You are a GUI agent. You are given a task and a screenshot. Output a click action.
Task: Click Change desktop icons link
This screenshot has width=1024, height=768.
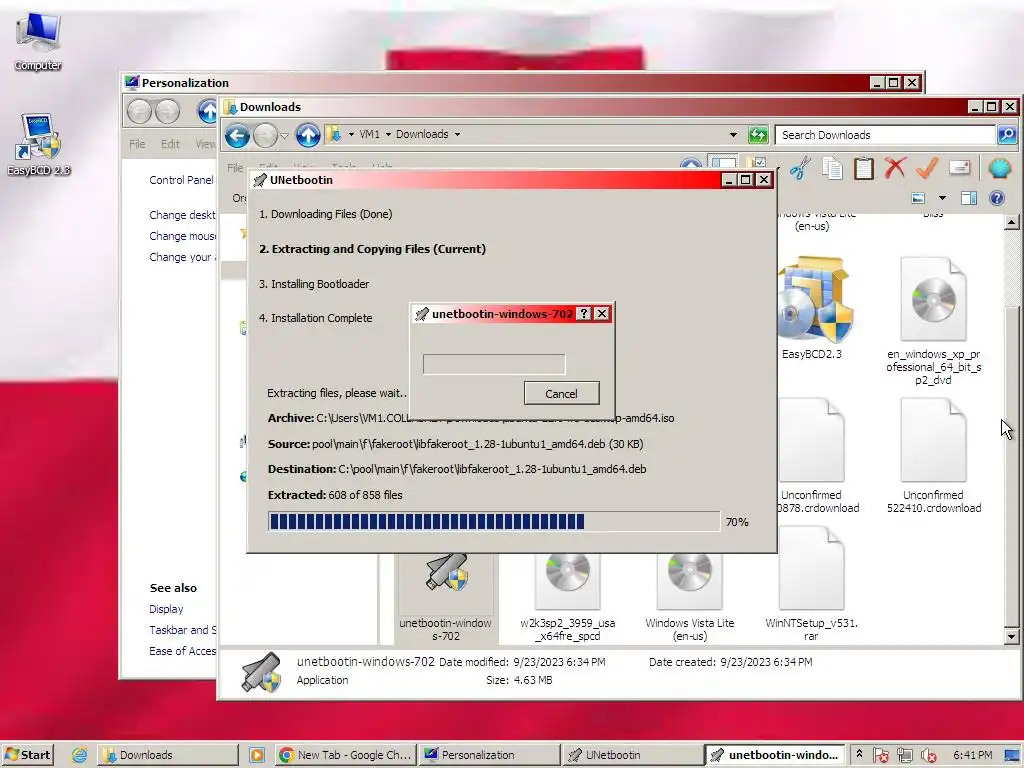(182, 215)
